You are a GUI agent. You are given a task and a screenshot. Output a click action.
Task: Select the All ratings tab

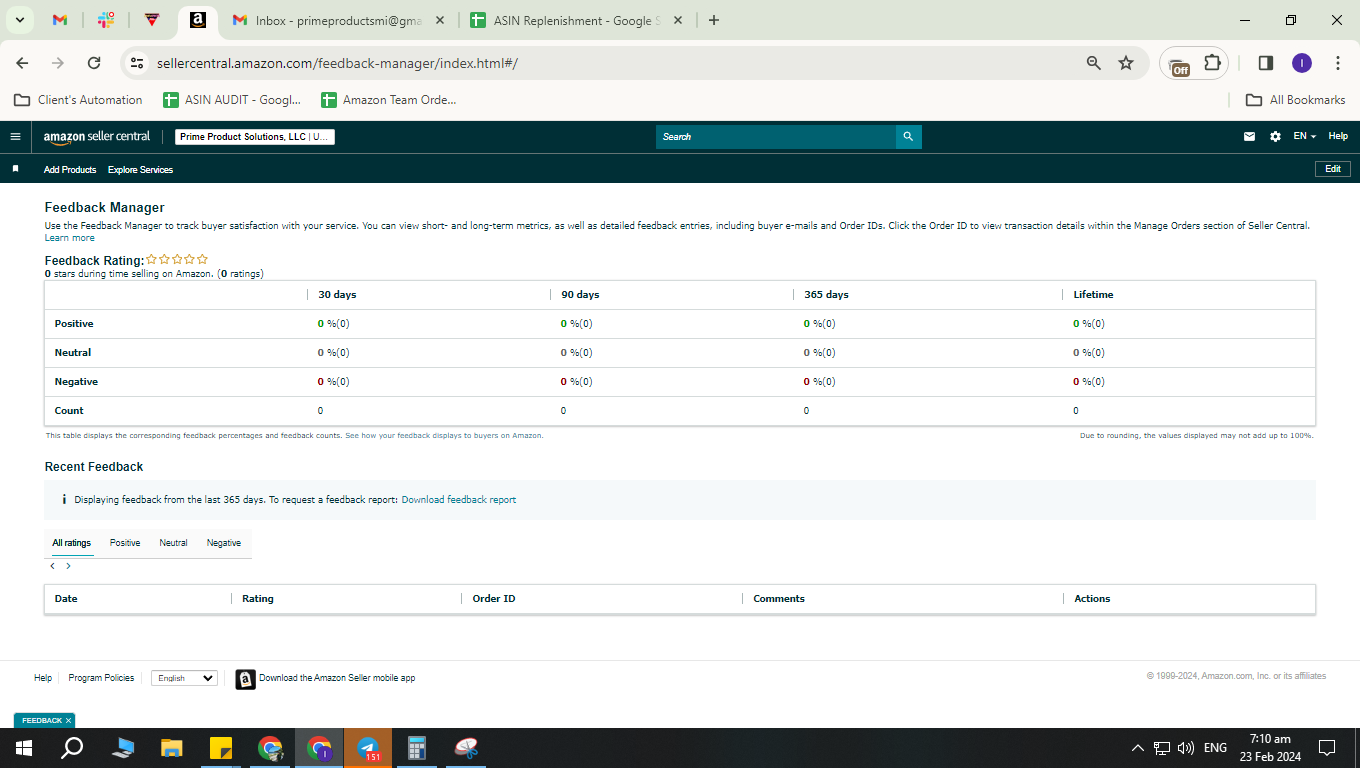click(x=71, y=543)
